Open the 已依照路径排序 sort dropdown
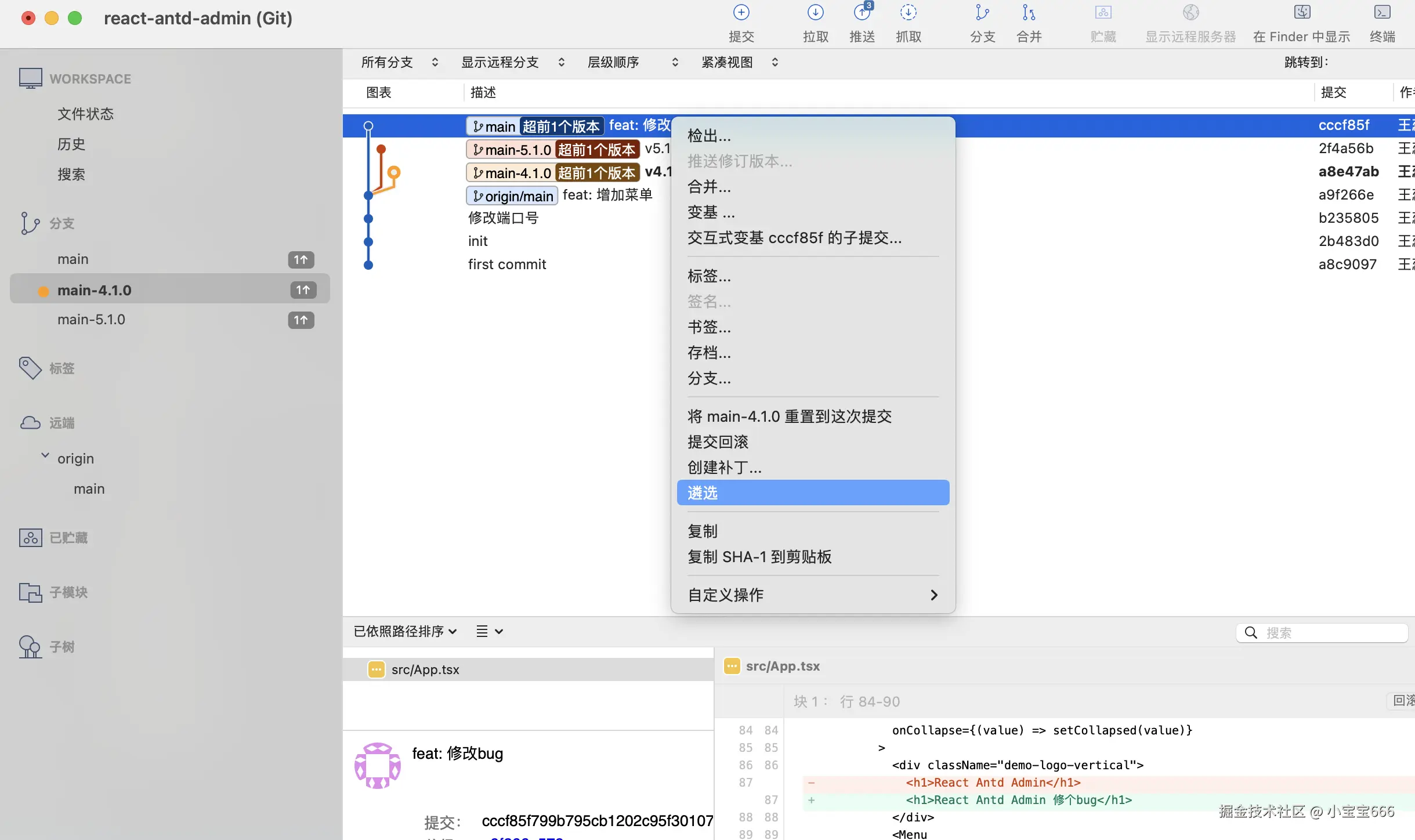The height and width of the screenshot is (840, 1415). tap(405, 631)
